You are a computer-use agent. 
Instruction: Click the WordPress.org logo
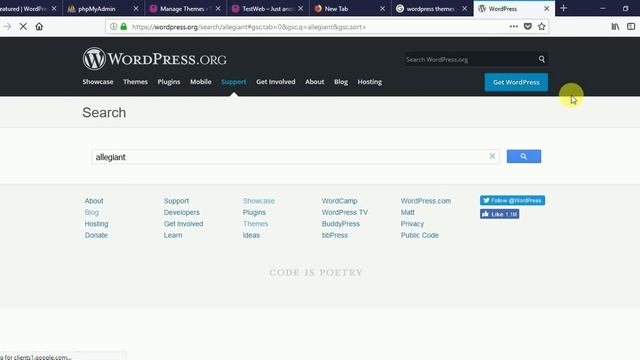pyautogui.click(x=154, y=59)
